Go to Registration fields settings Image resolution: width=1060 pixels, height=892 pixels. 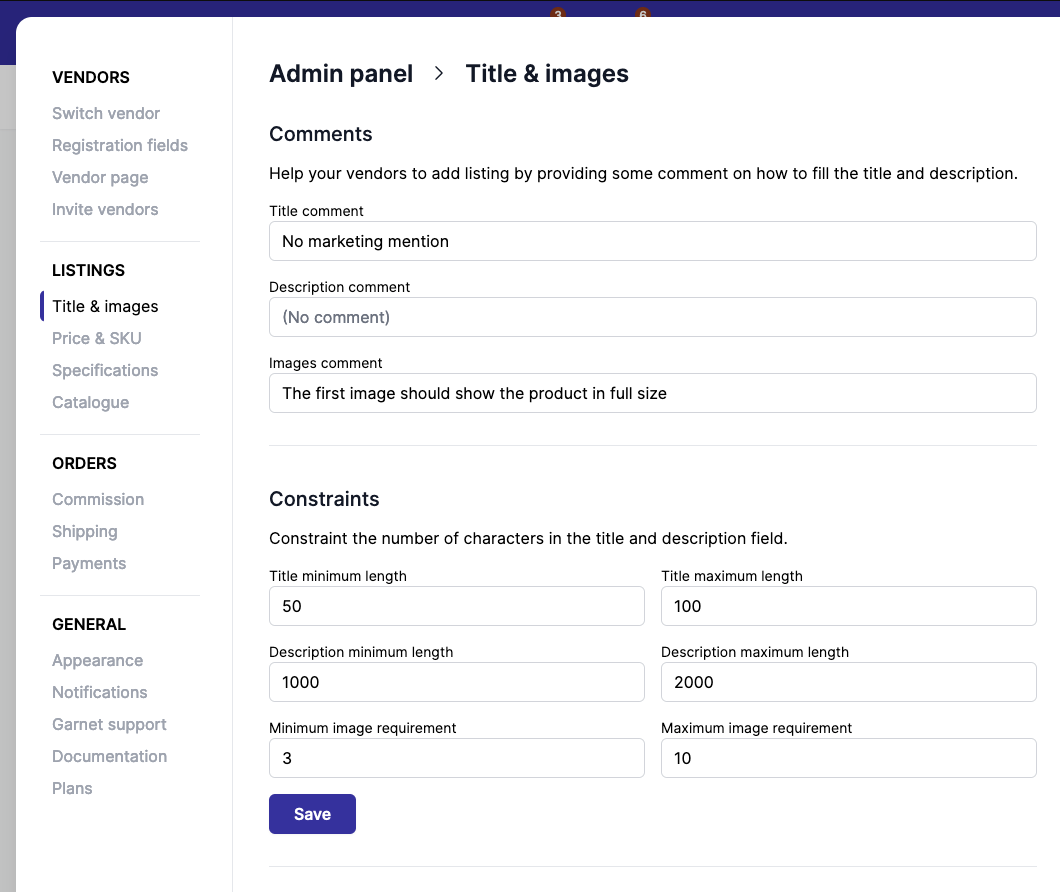click(x=120, y=145)
